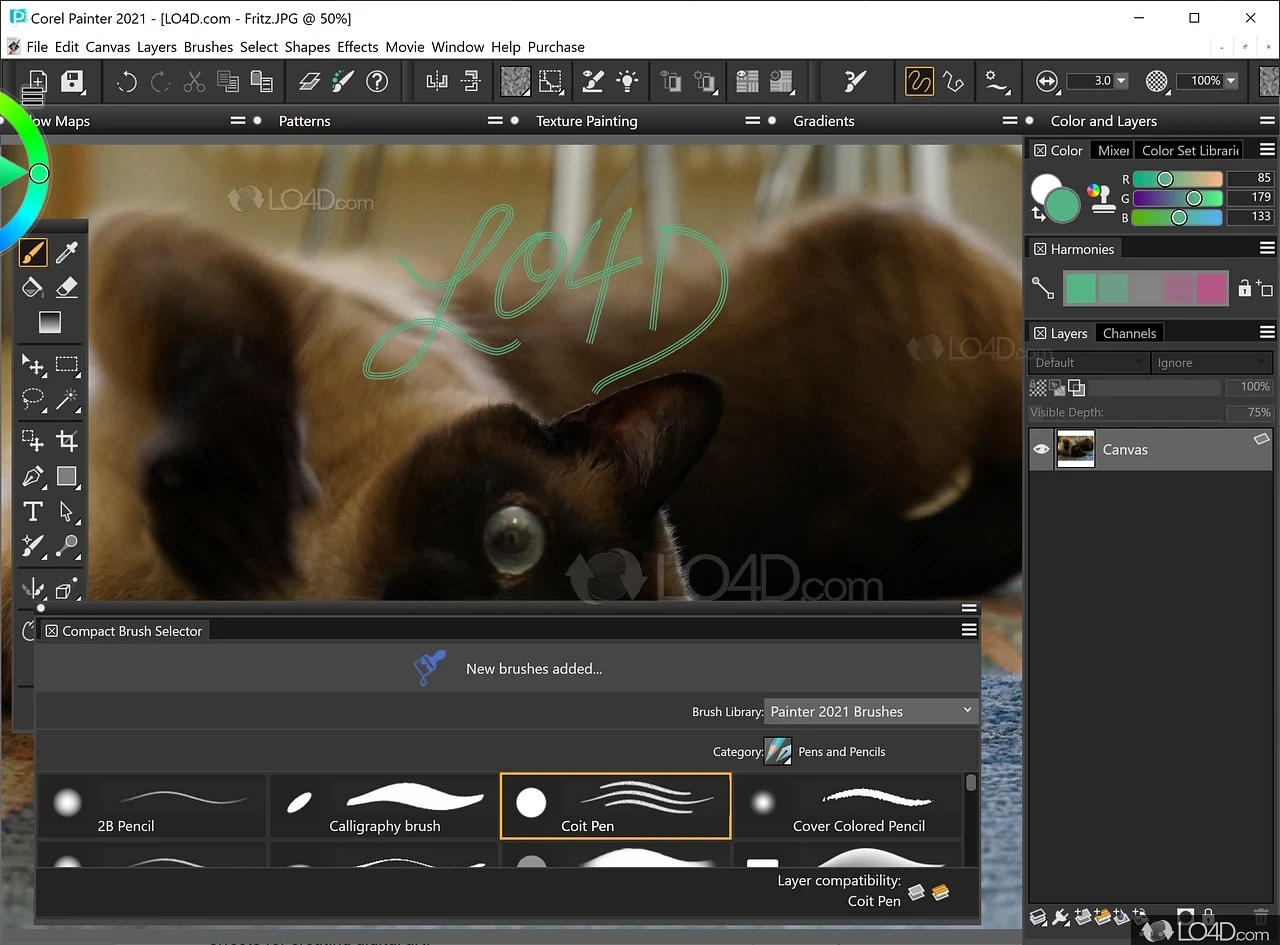Select the Crop tool

click(x=67, y=440)
